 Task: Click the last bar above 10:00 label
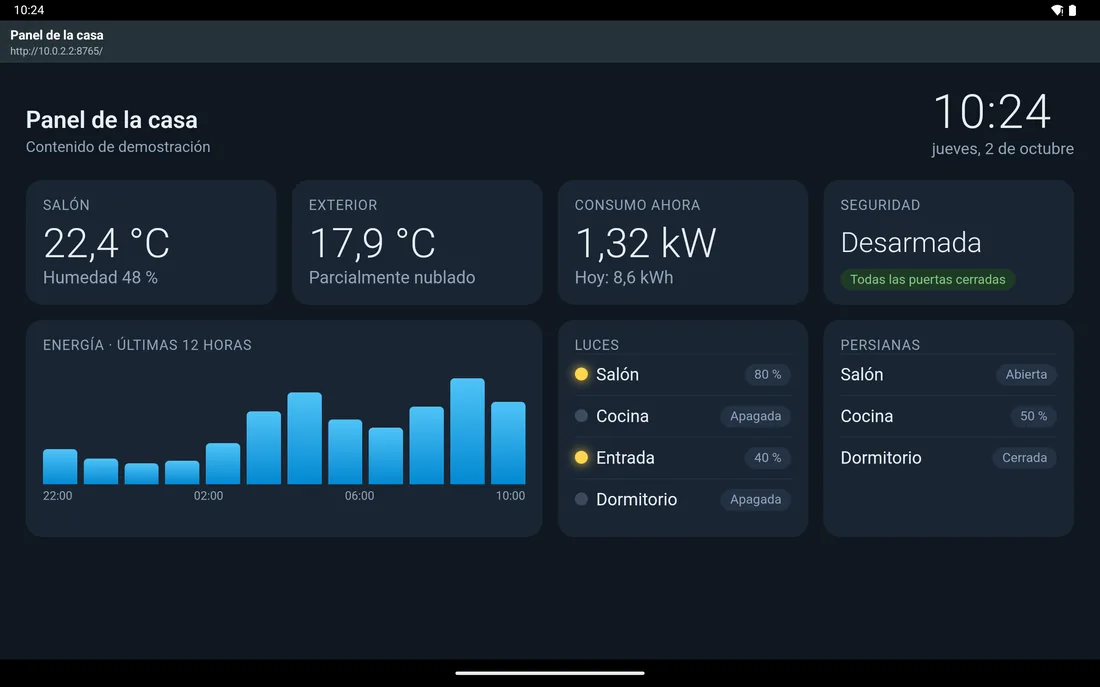coord(508,443)
